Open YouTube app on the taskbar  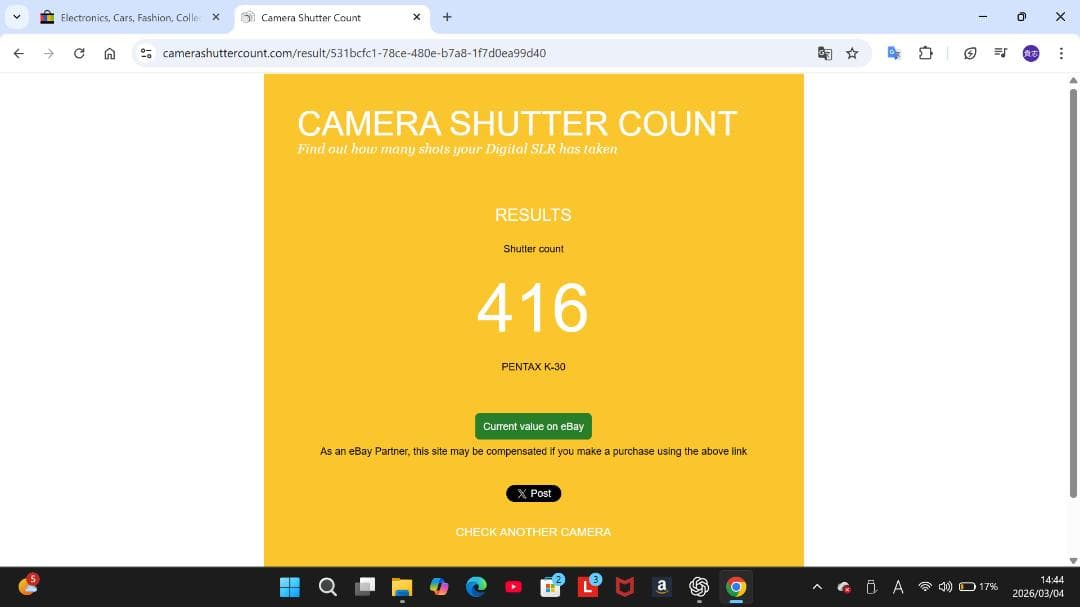[x=513, y=587]
